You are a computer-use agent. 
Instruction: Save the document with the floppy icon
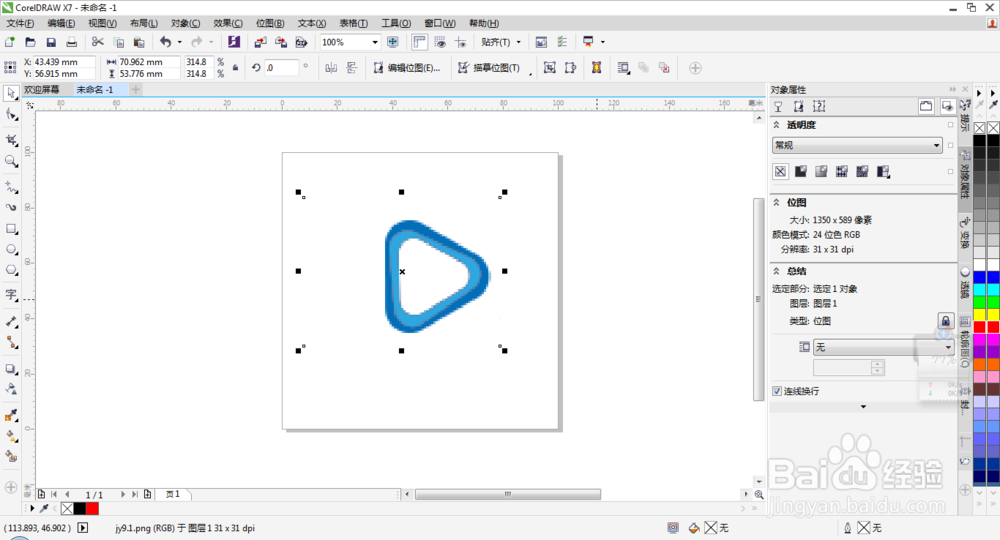pos(51,42)
